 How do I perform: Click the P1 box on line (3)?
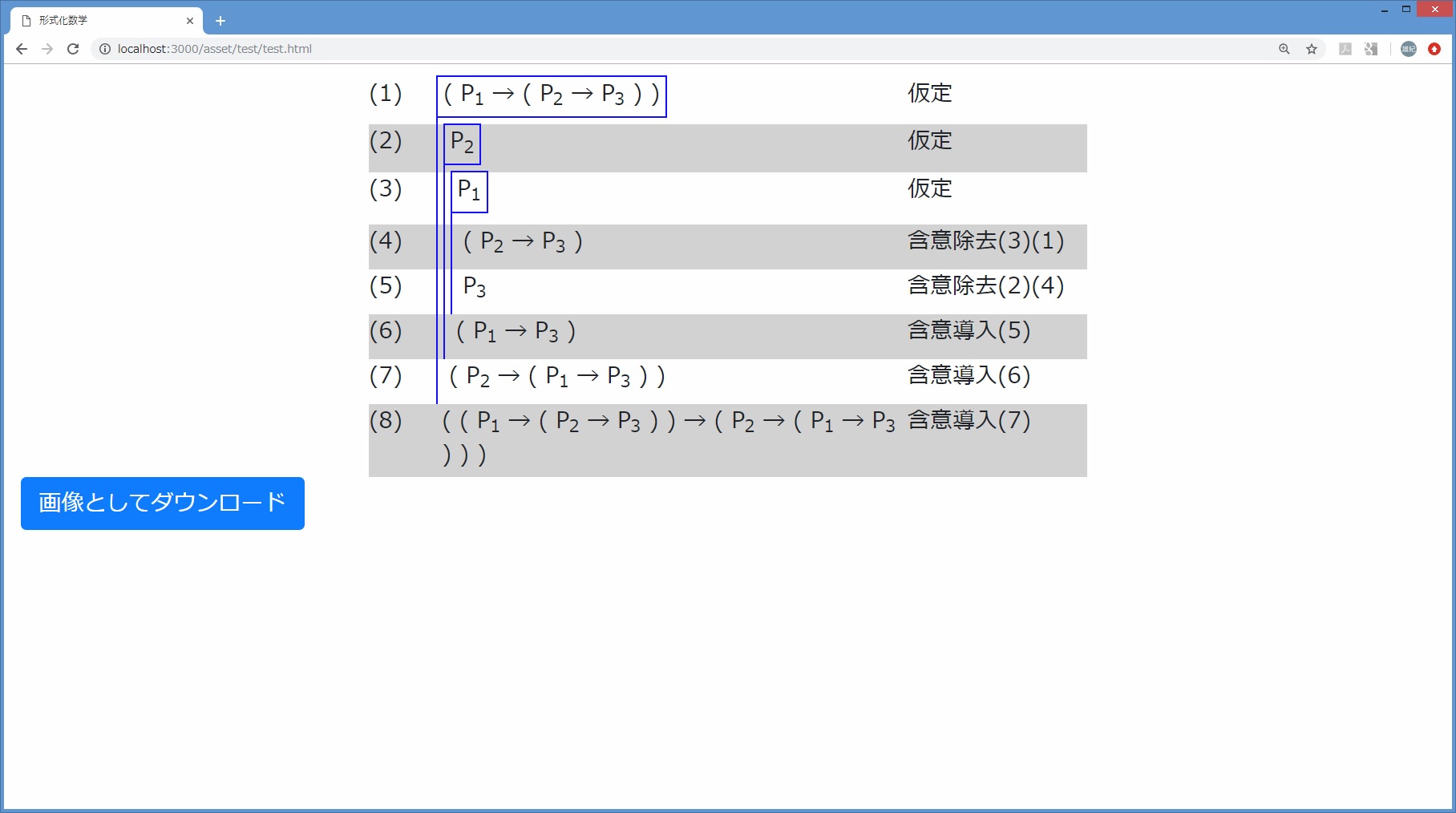click(x=469, y=191)
